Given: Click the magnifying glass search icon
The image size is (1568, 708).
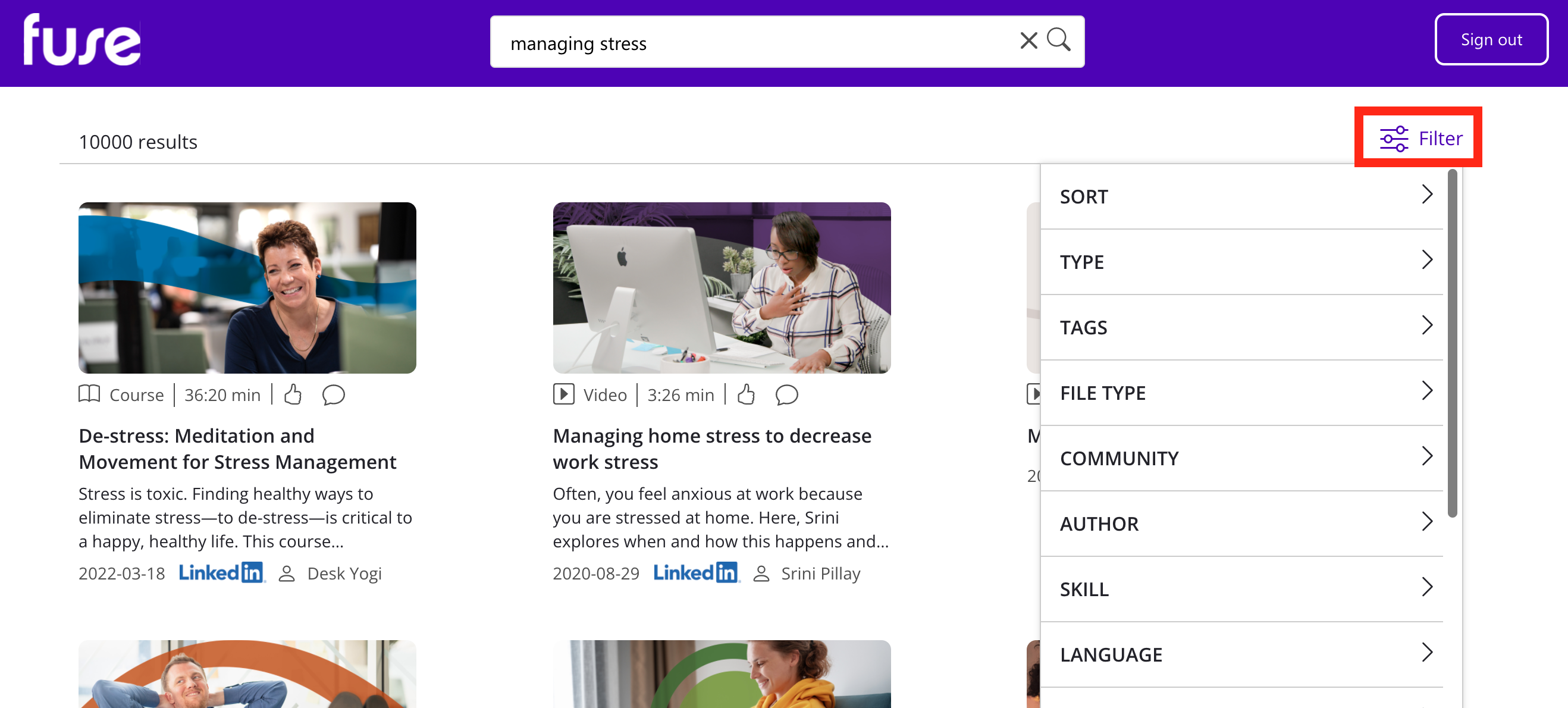Looking at the screenshot, I should pyautogui.click(x=1059, y=40).
